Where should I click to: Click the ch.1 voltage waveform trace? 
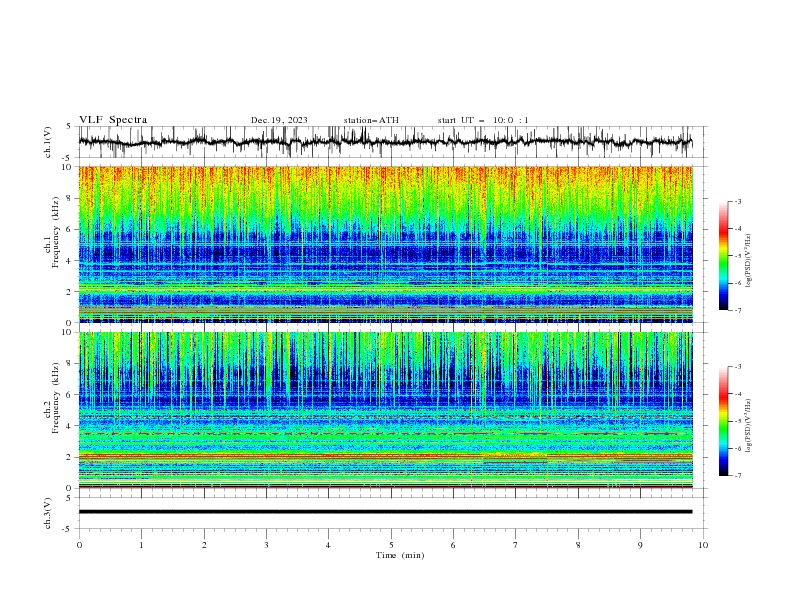click(385, 142)
